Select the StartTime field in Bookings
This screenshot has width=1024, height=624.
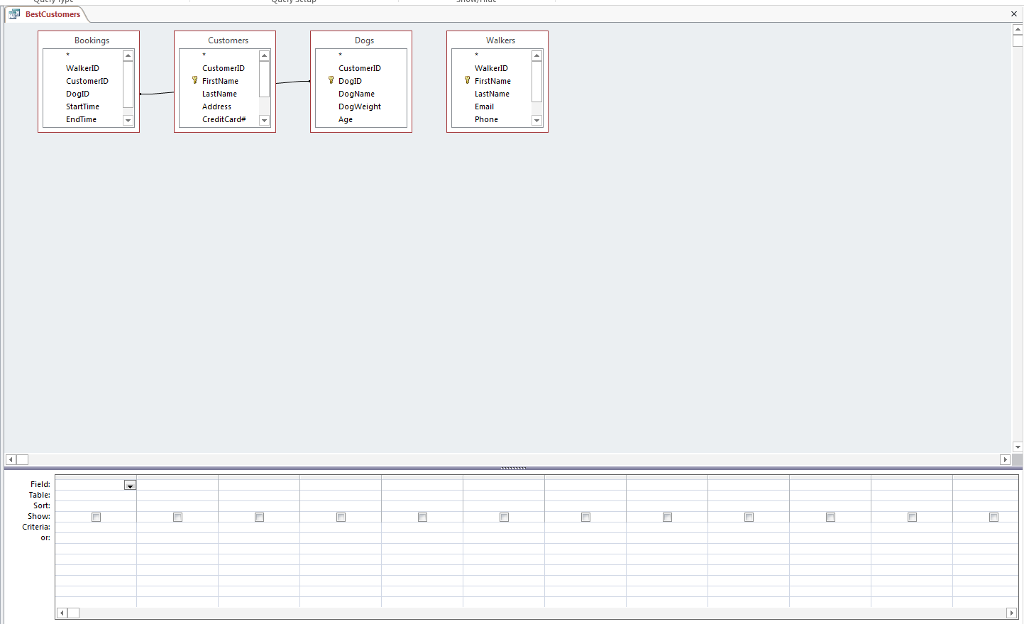(81, 106)
